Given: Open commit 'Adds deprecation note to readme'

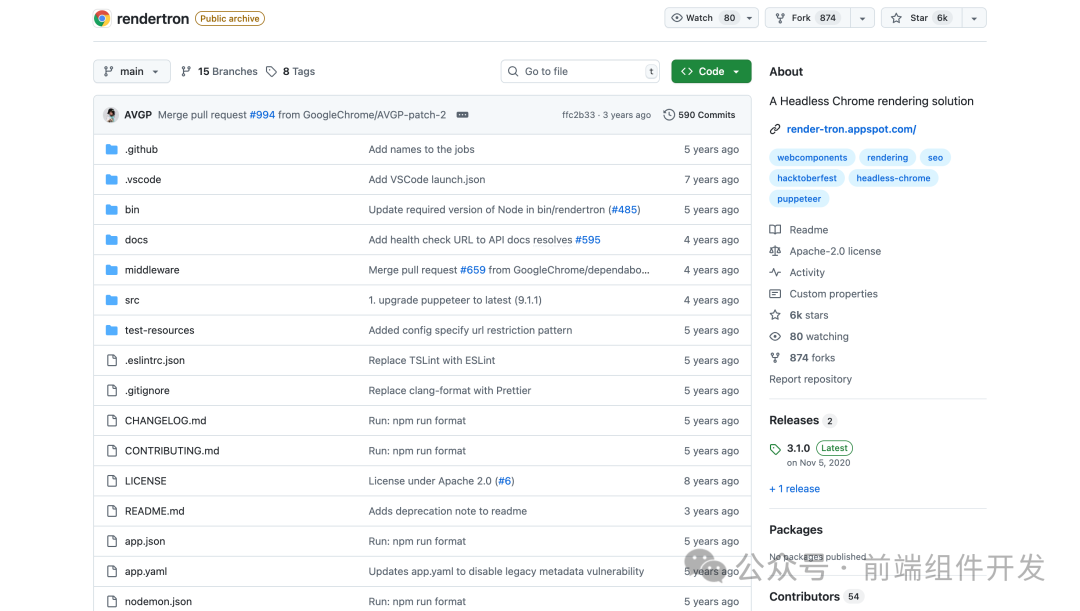Looking at the screenshot, I should point(448,511).
